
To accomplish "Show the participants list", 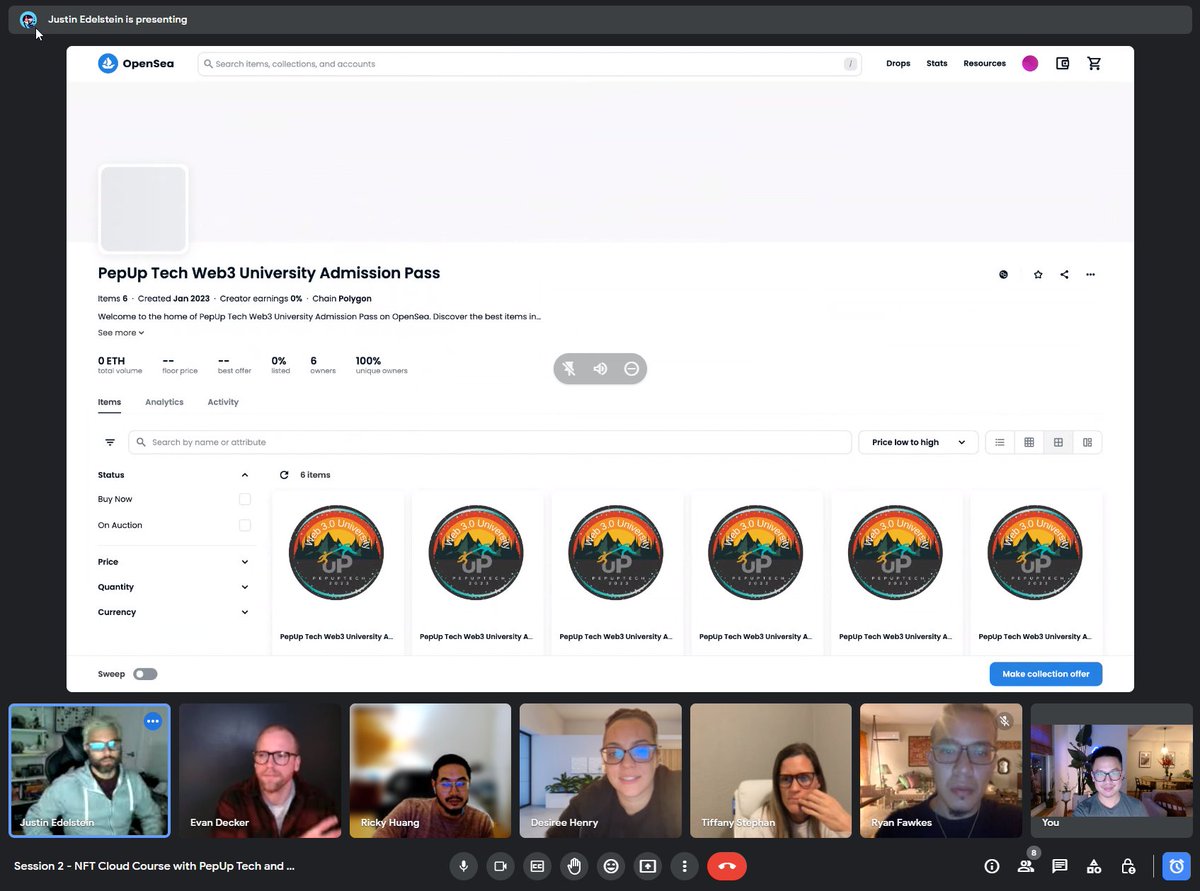I will point(1026,866).
